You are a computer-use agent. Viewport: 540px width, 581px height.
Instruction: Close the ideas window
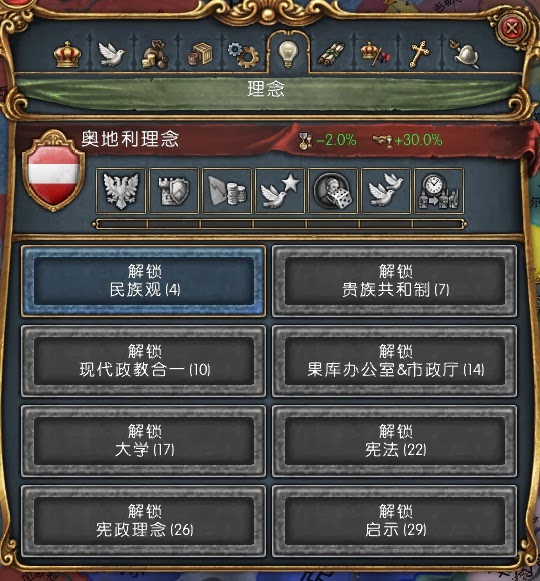tap(512, 28)
